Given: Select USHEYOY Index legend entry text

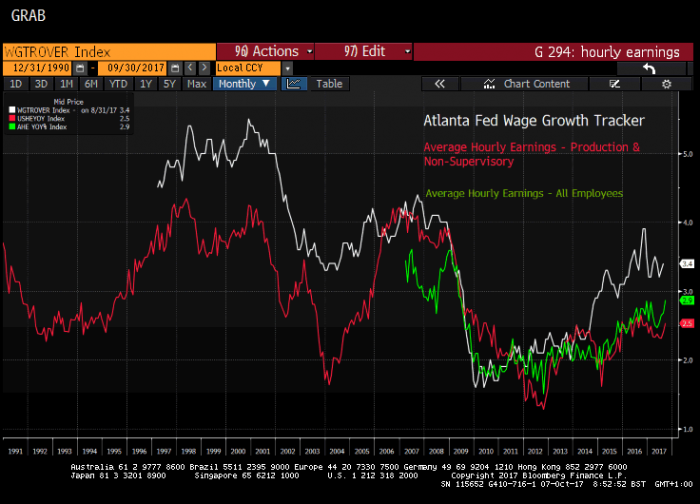Looking at the screenshot, I should [41, 119].
